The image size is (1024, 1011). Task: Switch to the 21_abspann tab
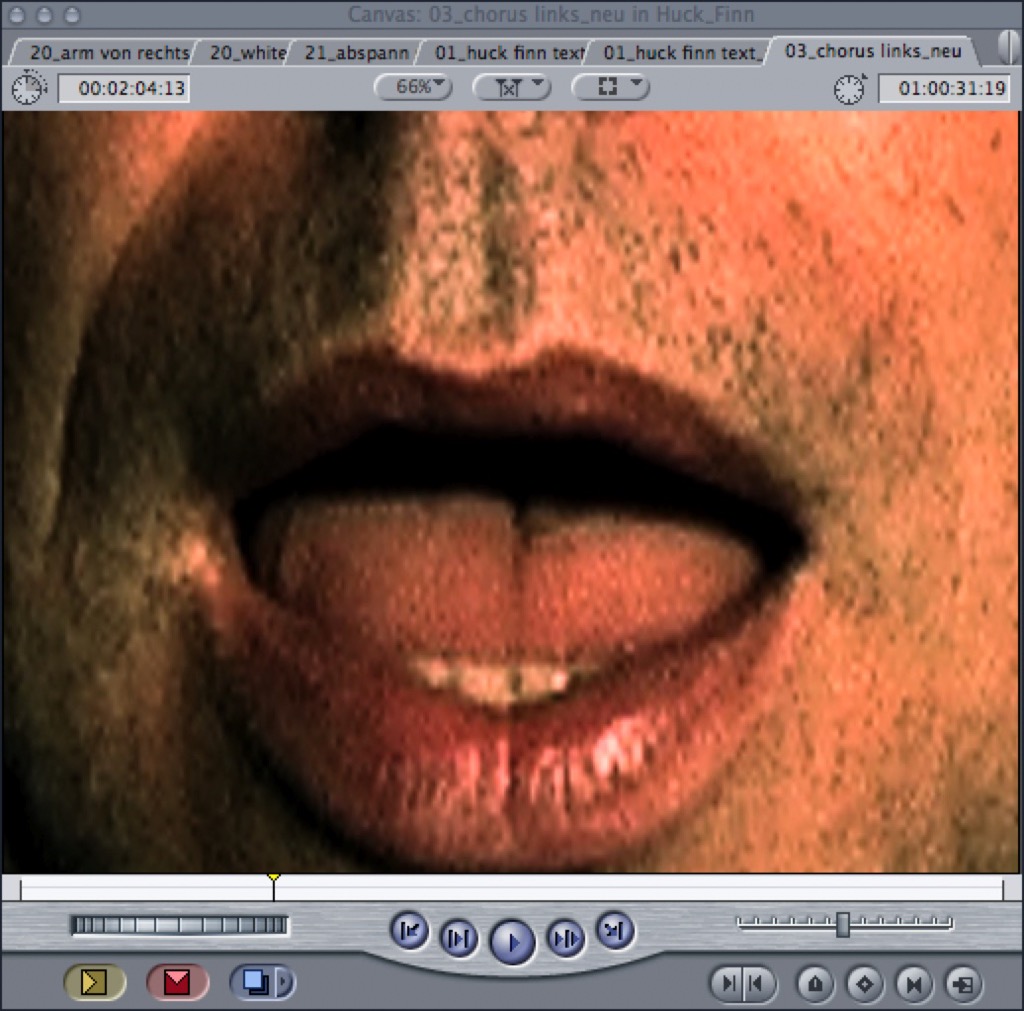355,52
